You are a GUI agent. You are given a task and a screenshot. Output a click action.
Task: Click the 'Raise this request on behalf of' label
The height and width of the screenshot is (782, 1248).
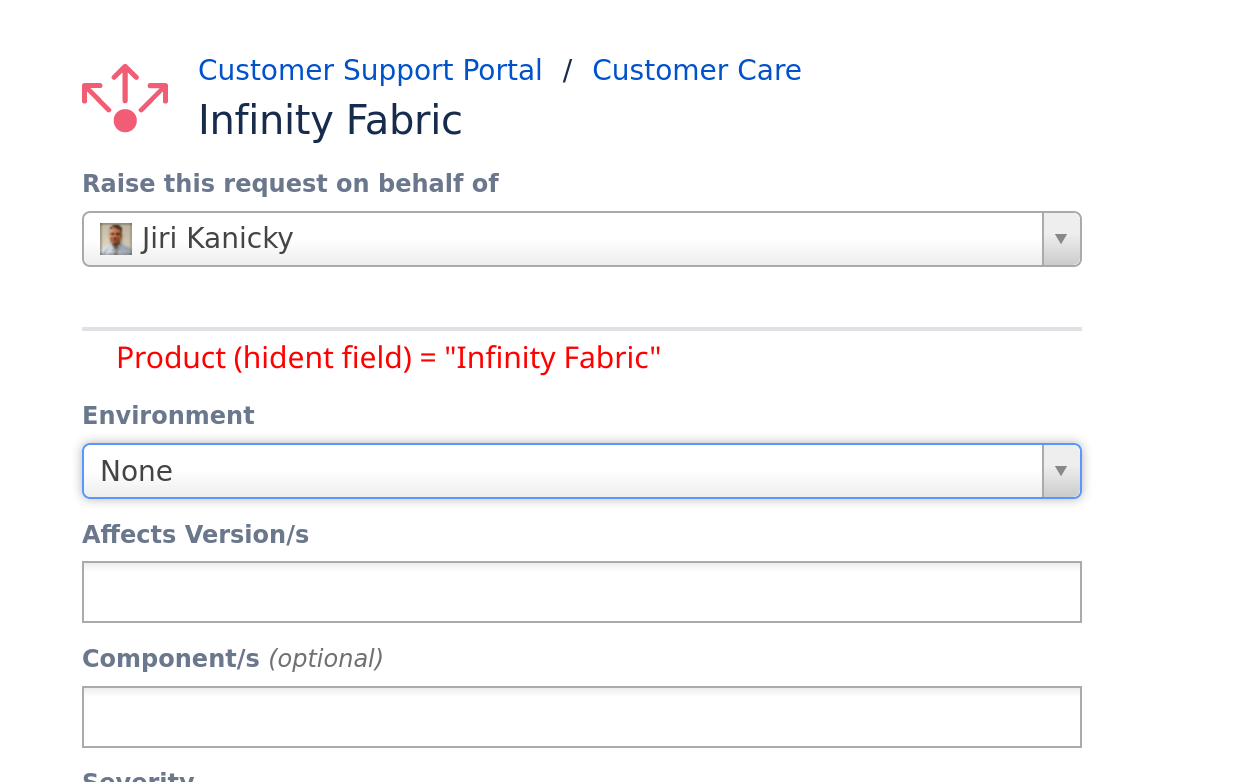(x=290, y=184)
